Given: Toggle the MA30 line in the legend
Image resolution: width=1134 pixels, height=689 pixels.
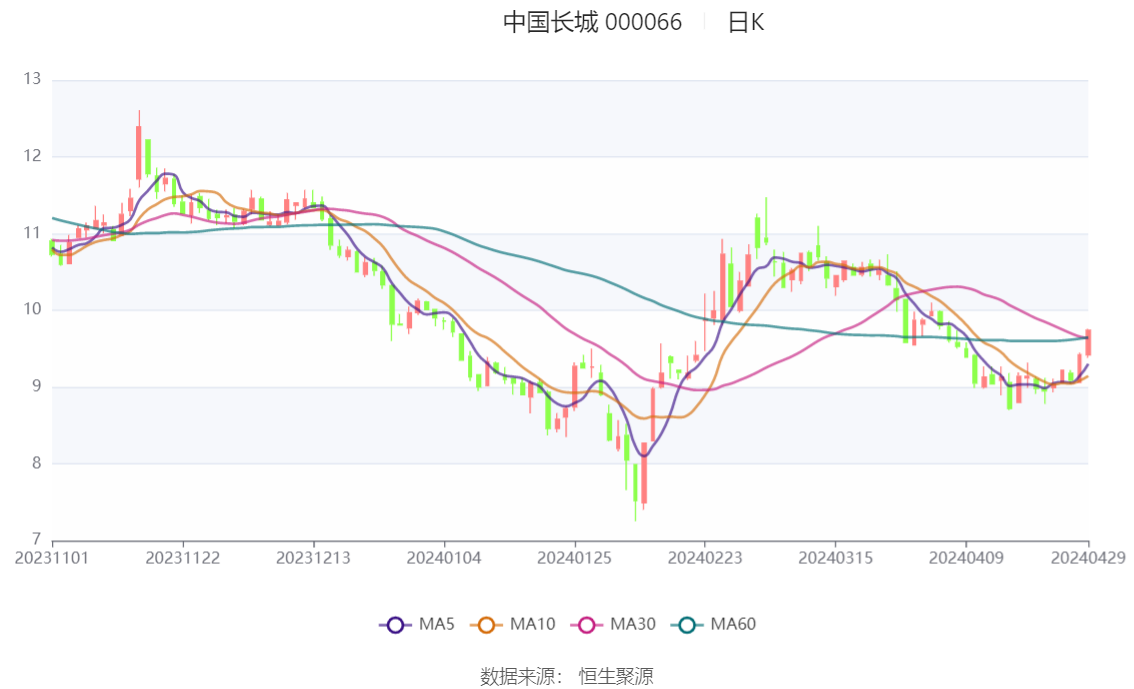Looking at the screenshot, I should 613,625.
